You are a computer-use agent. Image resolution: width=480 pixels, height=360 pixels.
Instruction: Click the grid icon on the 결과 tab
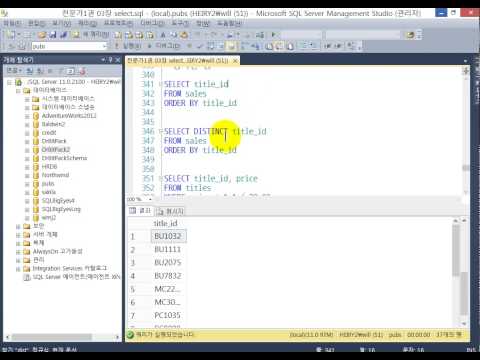coord(133,211)
